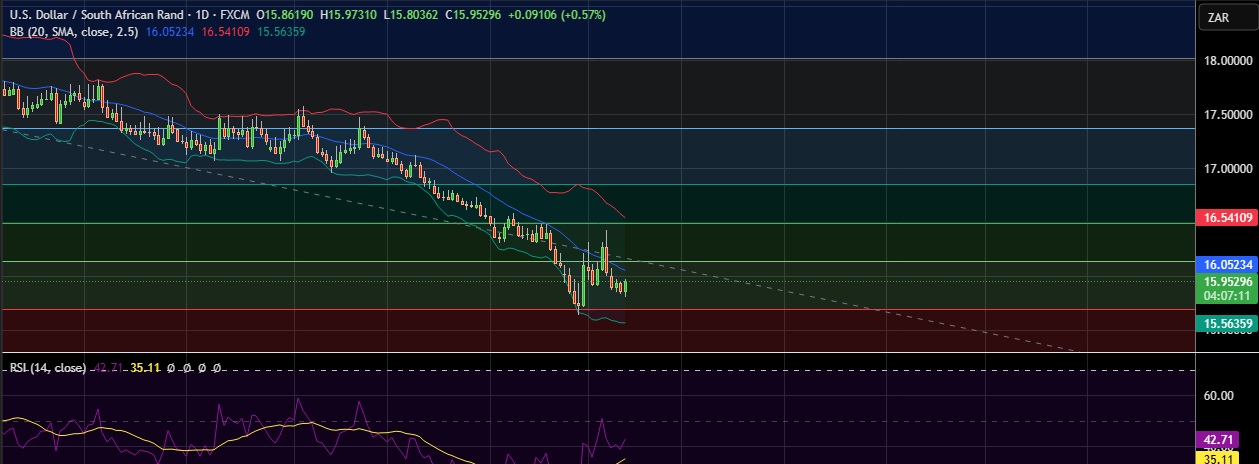Click the symbol title 'U.S. Dollar / South African Rand'

coord(97,16)
